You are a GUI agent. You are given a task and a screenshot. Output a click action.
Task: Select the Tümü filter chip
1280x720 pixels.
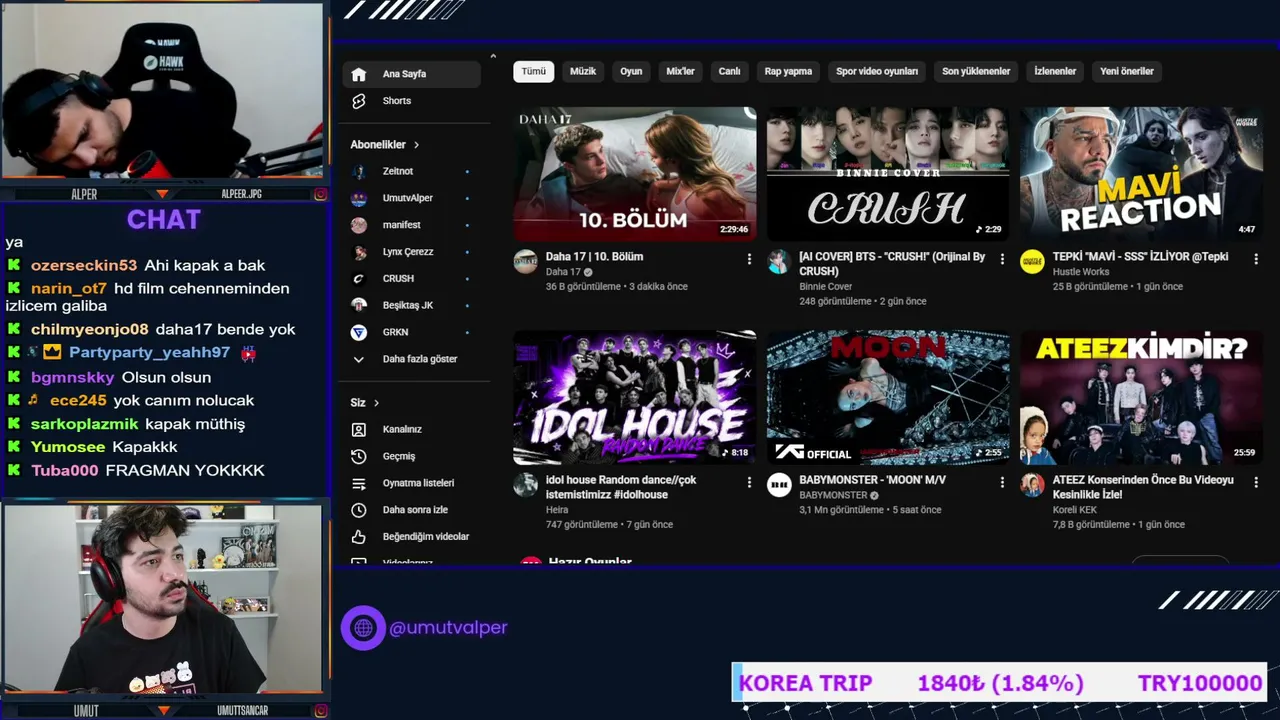pos(534,71)
